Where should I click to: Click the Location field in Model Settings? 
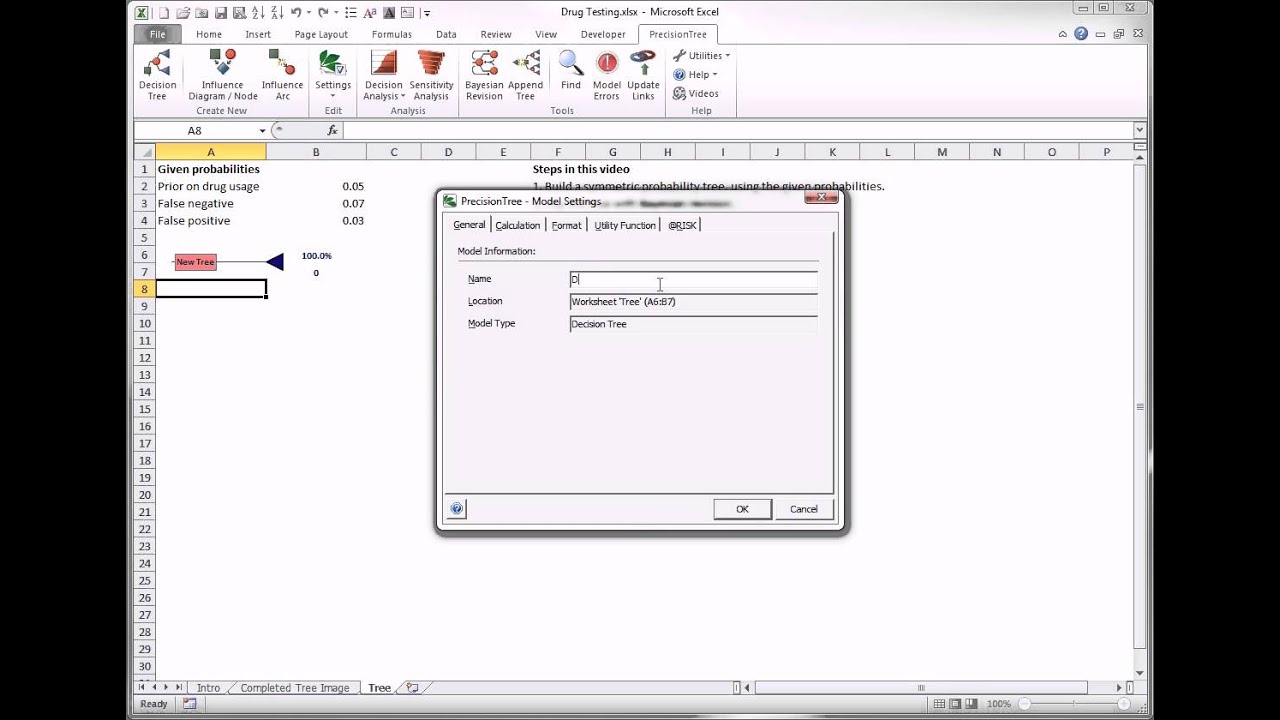[693, 302]
